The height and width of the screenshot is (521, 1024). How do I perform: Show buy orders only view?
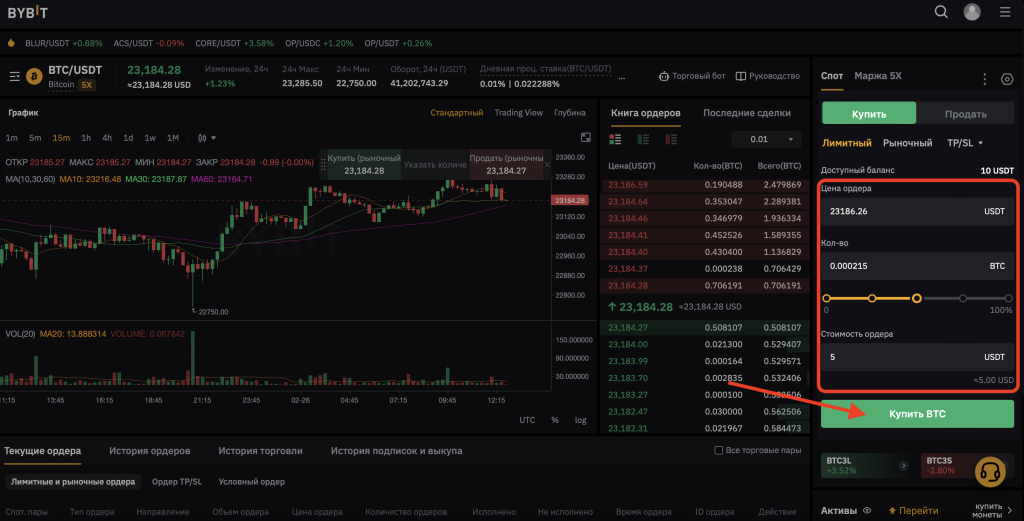click(643, 139)
